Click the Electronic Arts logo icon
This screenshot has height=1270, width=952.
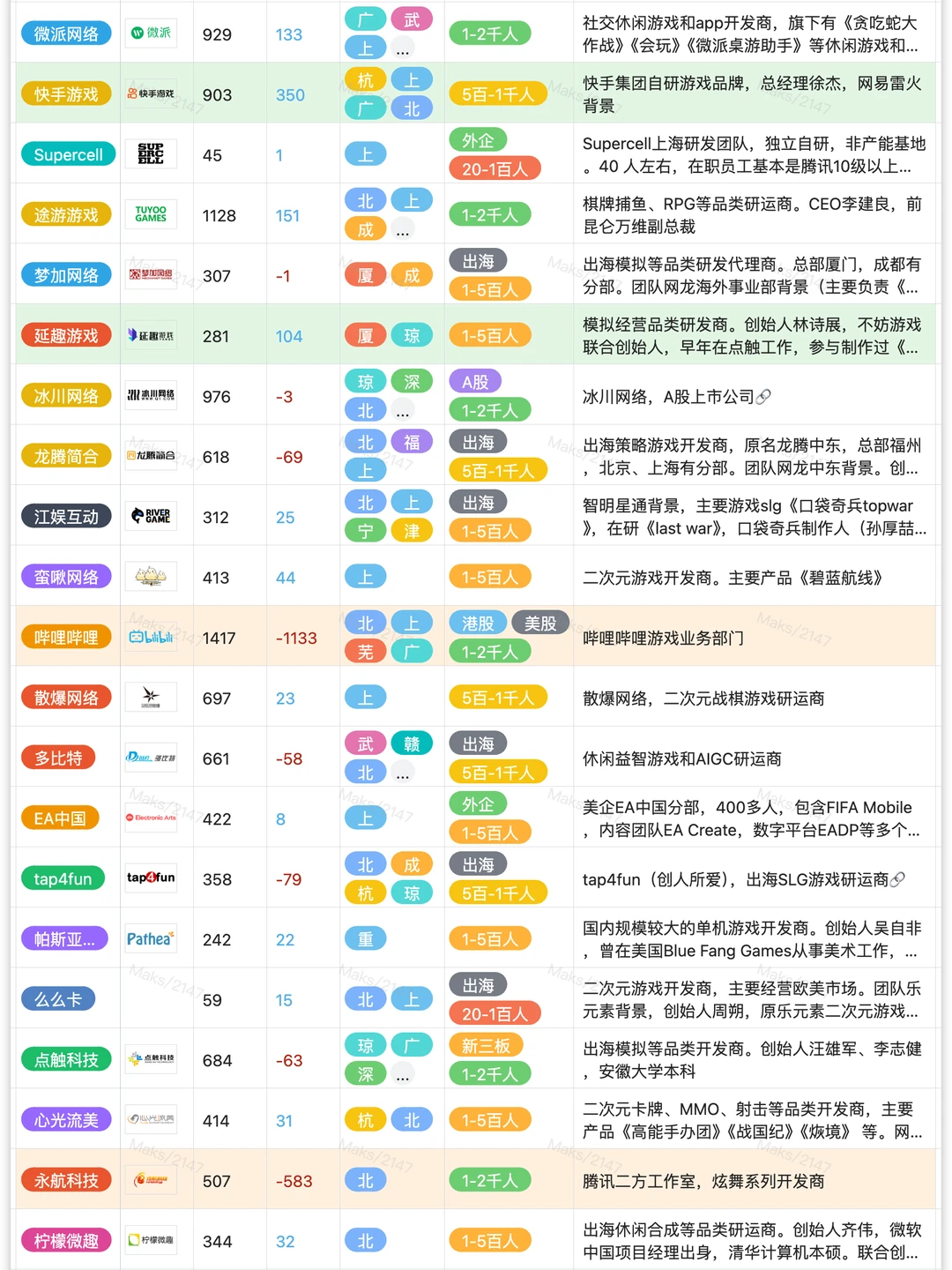click(151, 818)
